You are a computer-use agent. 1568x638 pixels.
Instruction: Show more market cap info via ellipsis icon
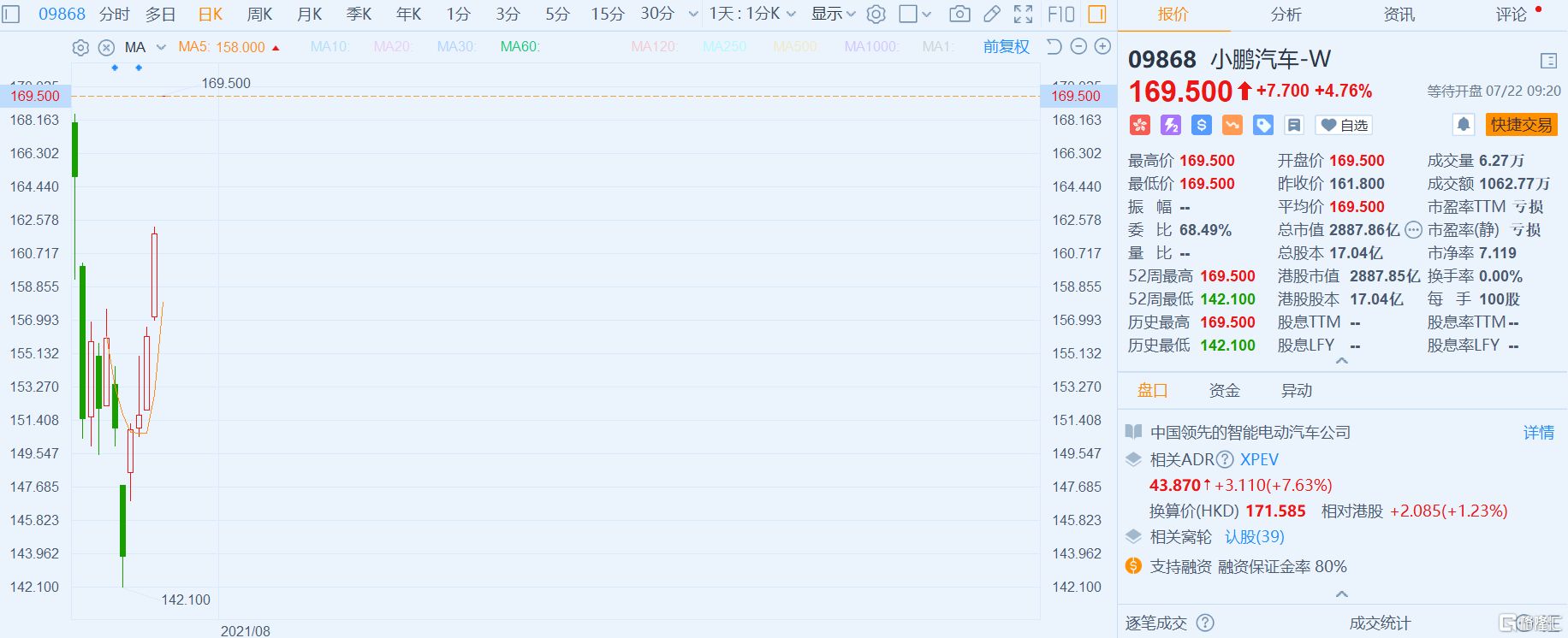tap(1413, 229)
